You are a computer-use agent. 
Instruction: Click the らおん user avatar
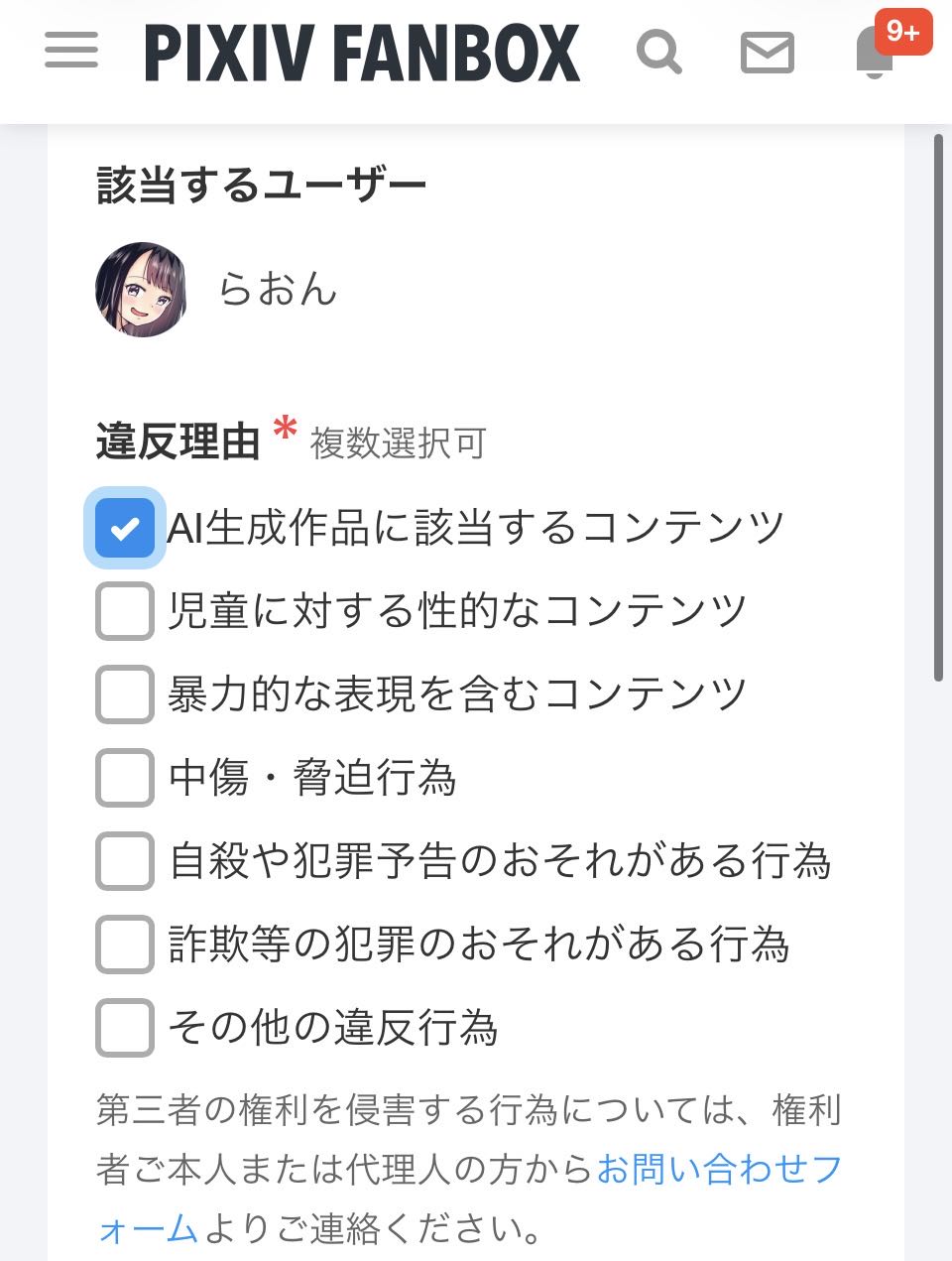point(141,290)
